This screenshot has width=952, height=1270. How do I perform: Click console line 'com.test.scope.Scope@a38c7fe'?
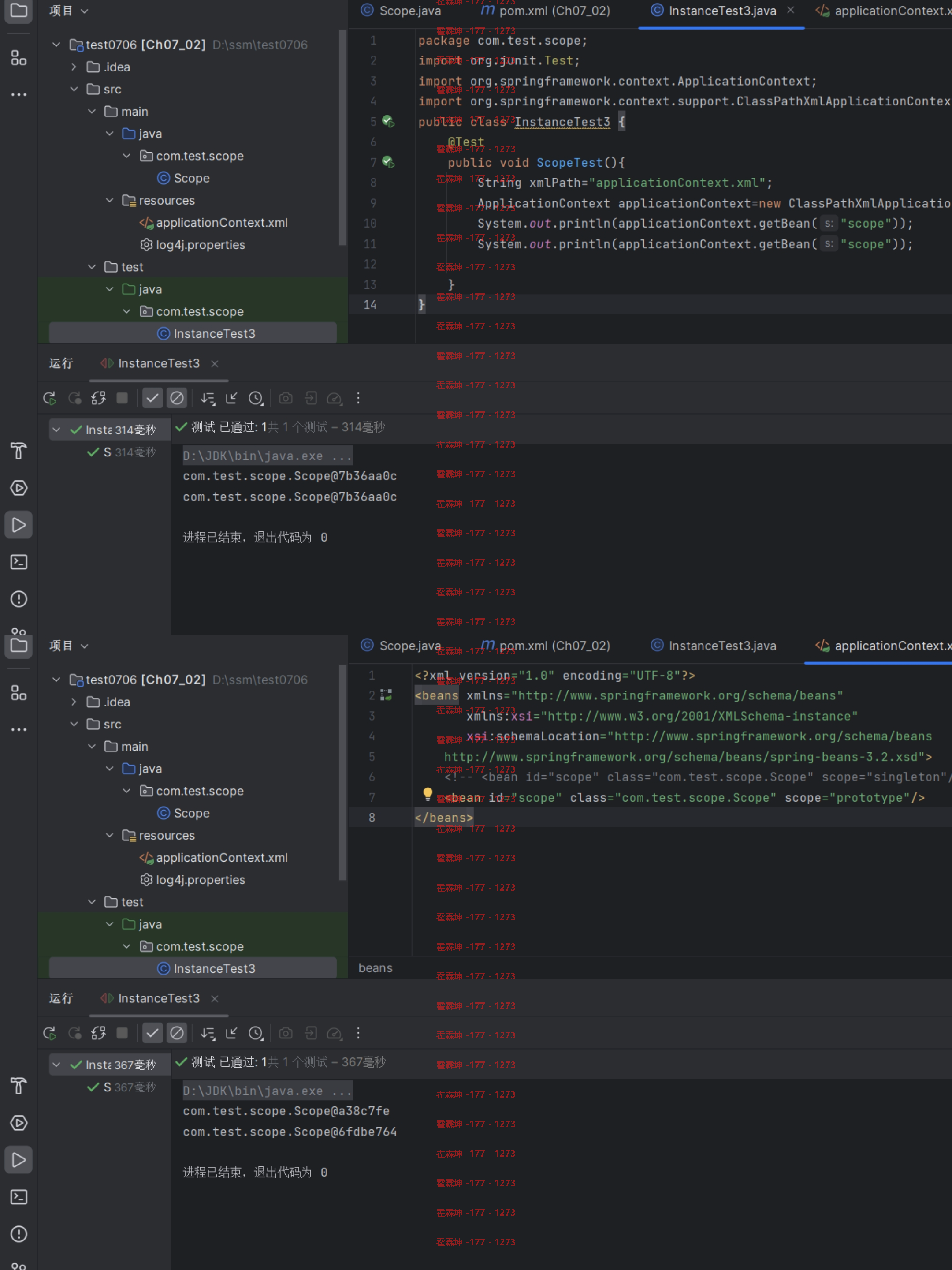(x=286, y=1111)
